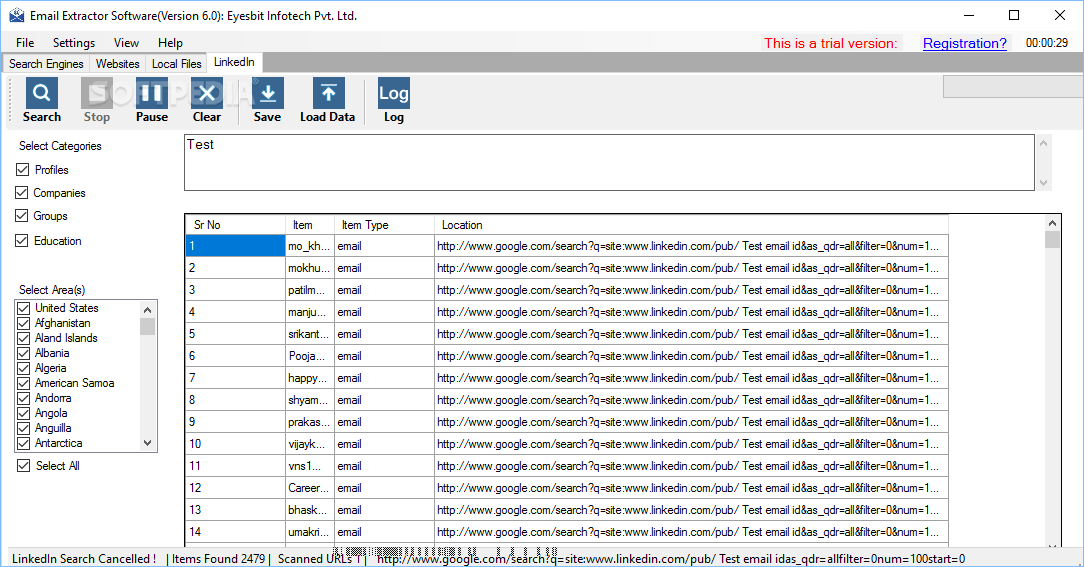
Task: Click the Location URL in row 5
Action: click(x=691, y=334)
